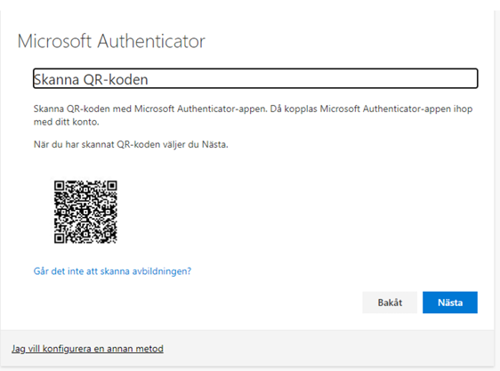Click the word 'avbildningen?' in the blue link
The image size is (500, 371).
[162, 271]
